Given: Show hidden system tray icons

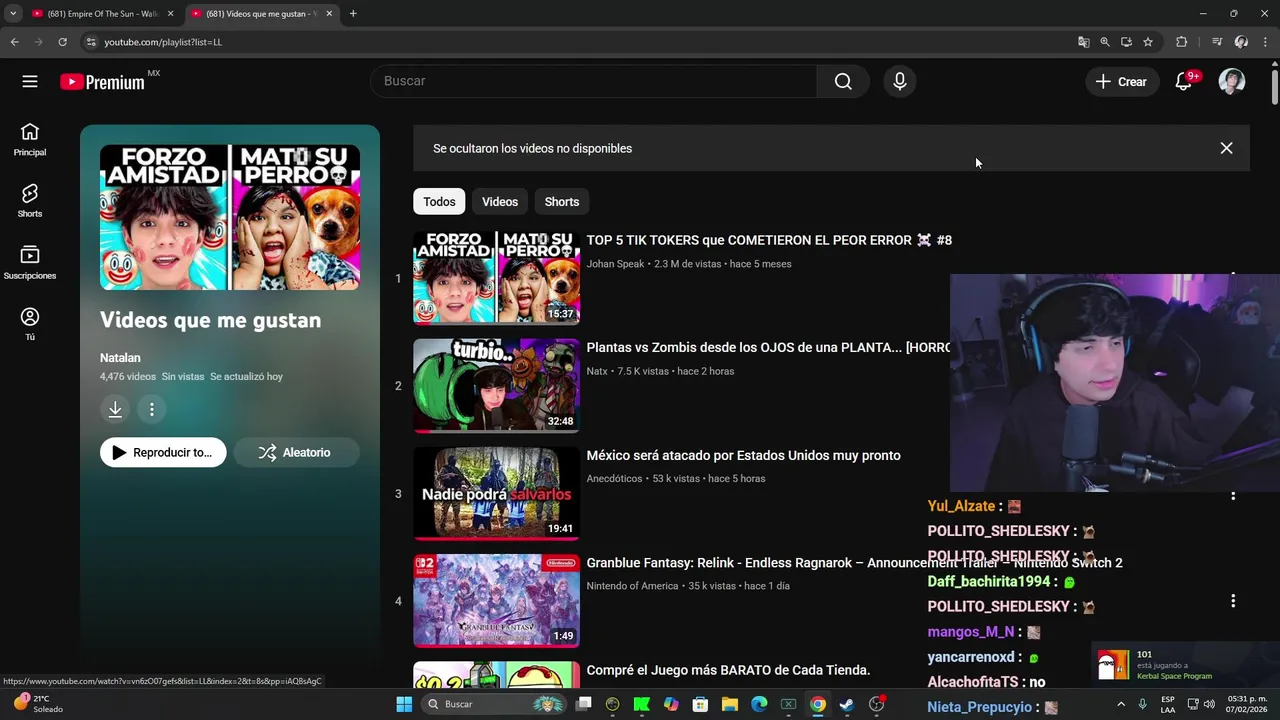Looking at the screenshot, I should (x=1121, y=704).
